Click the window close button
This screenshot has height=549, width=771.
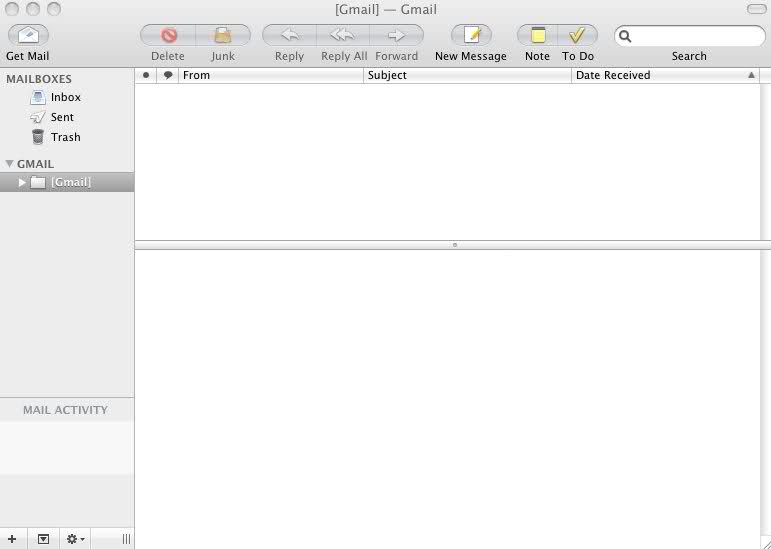pos(12,9)
